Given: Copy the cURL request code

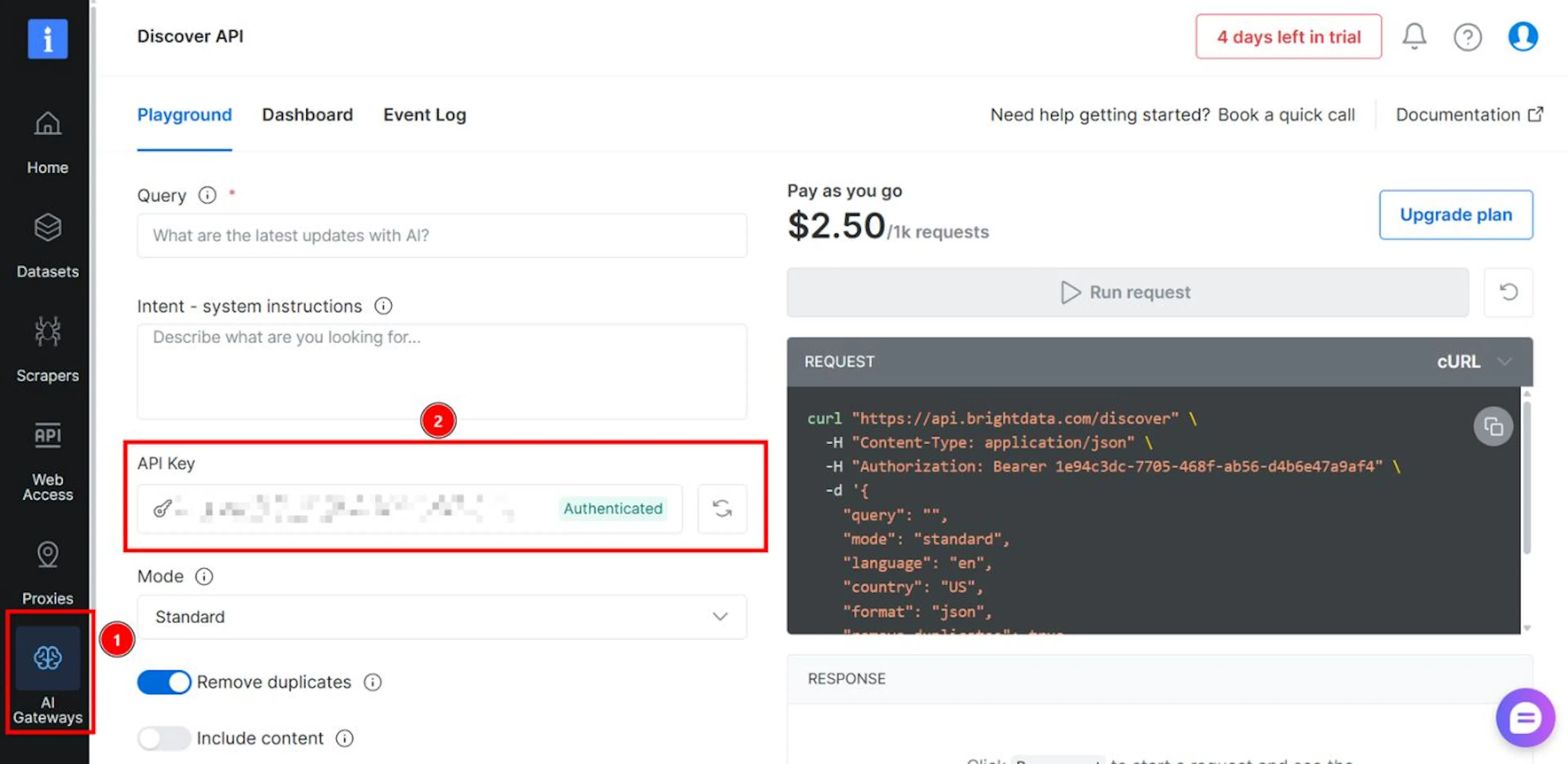Looking at the screenshot, I should [x=1492, y=427].
